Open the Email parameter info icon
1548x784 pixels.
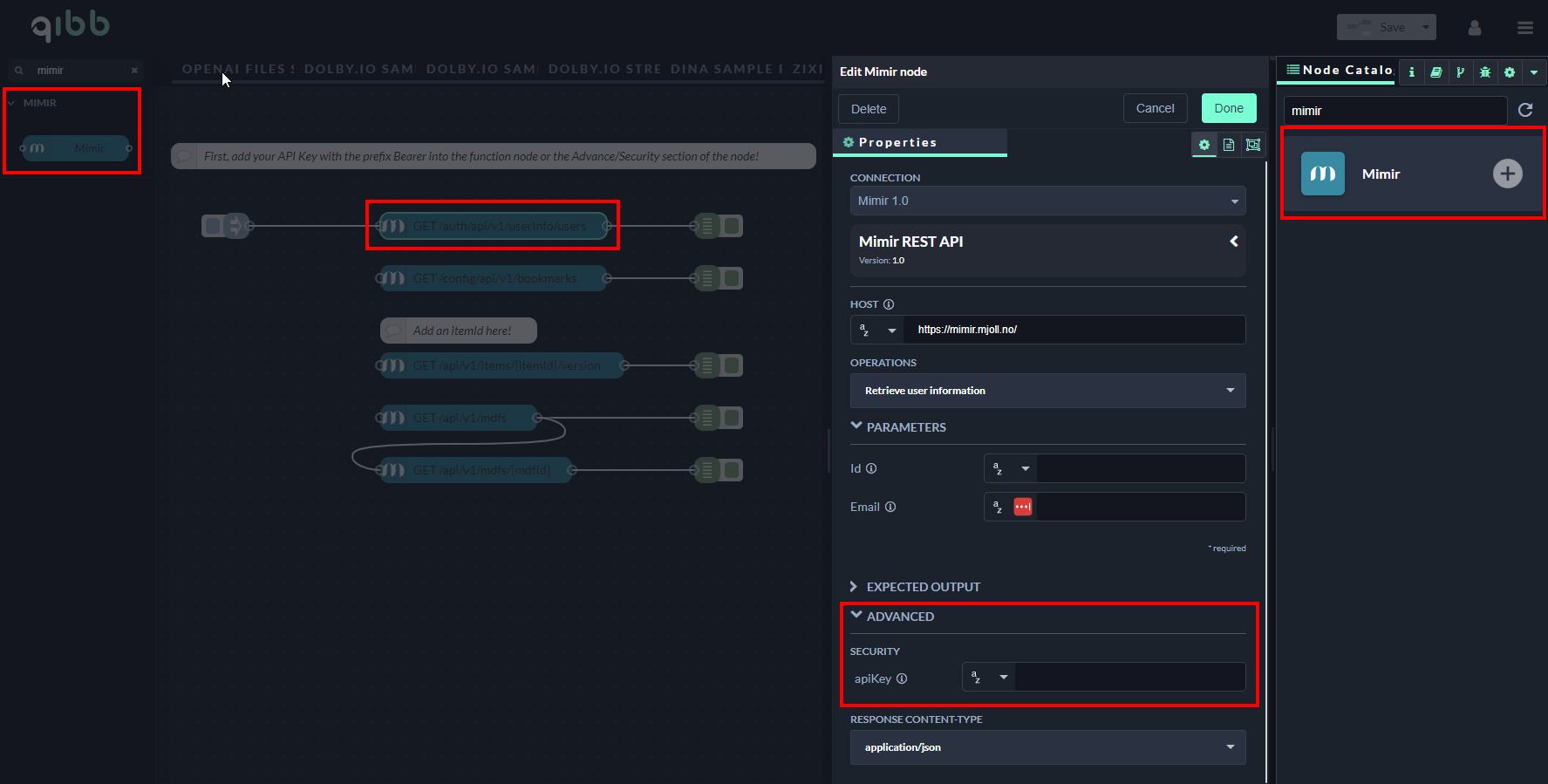(890, 507)
